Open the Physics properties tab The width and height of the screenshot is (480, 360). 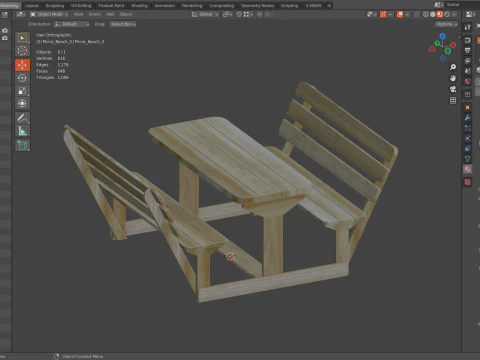(467, 138)
